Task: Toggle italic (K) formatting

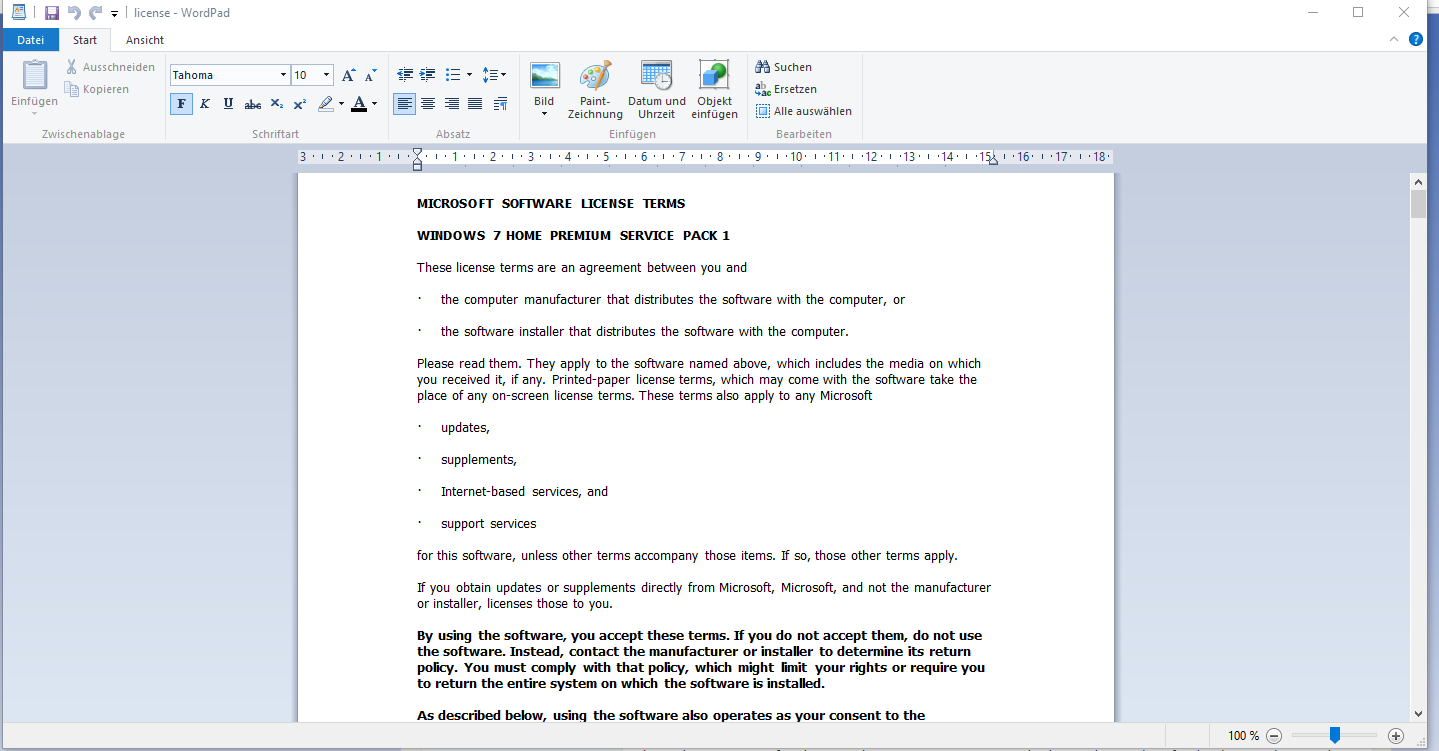Action: (205, 104)
